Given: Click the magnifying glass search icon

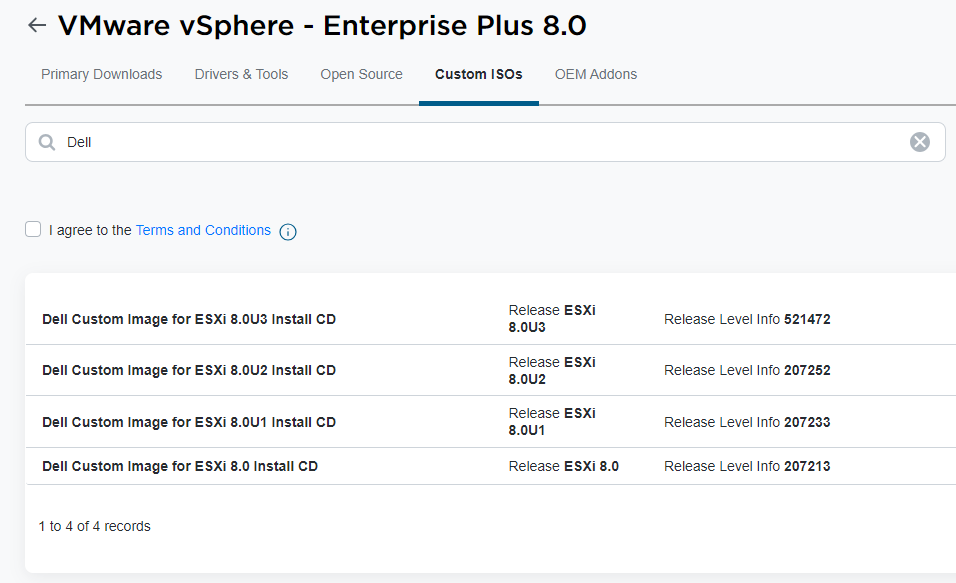Looking at the screenshot, I should (x=46, y=141).
